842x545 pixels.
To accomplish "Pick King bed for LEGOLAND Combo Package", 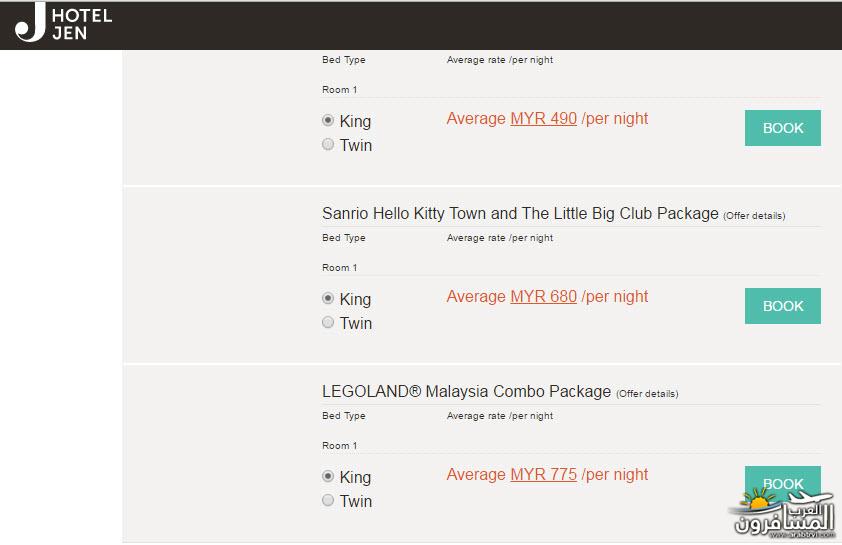I will coord(328,476).
